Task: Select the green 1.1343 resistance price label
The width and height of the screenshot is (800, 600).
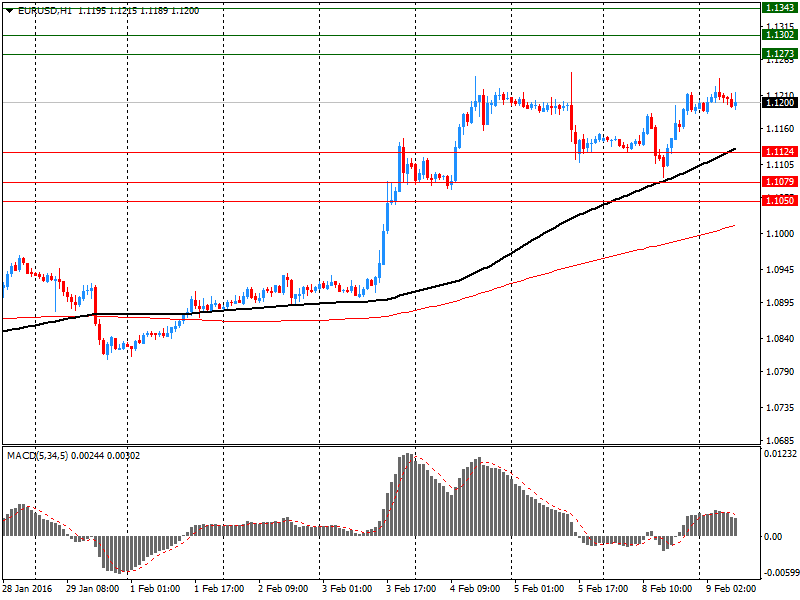Action: point(779,8)
